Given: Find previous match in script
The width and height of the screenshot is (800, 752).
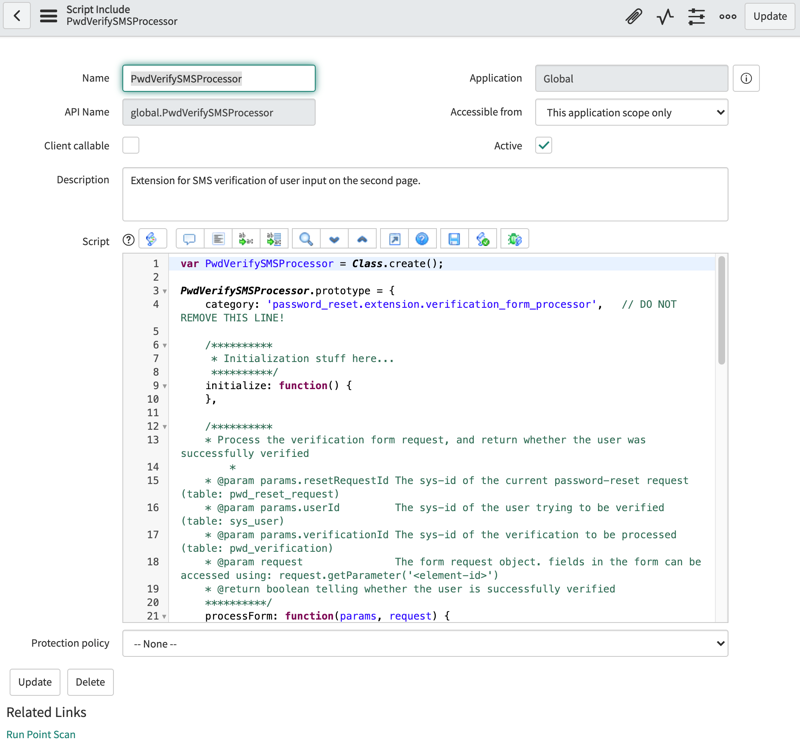Looking at the screenshot, I should coord(362,239).
